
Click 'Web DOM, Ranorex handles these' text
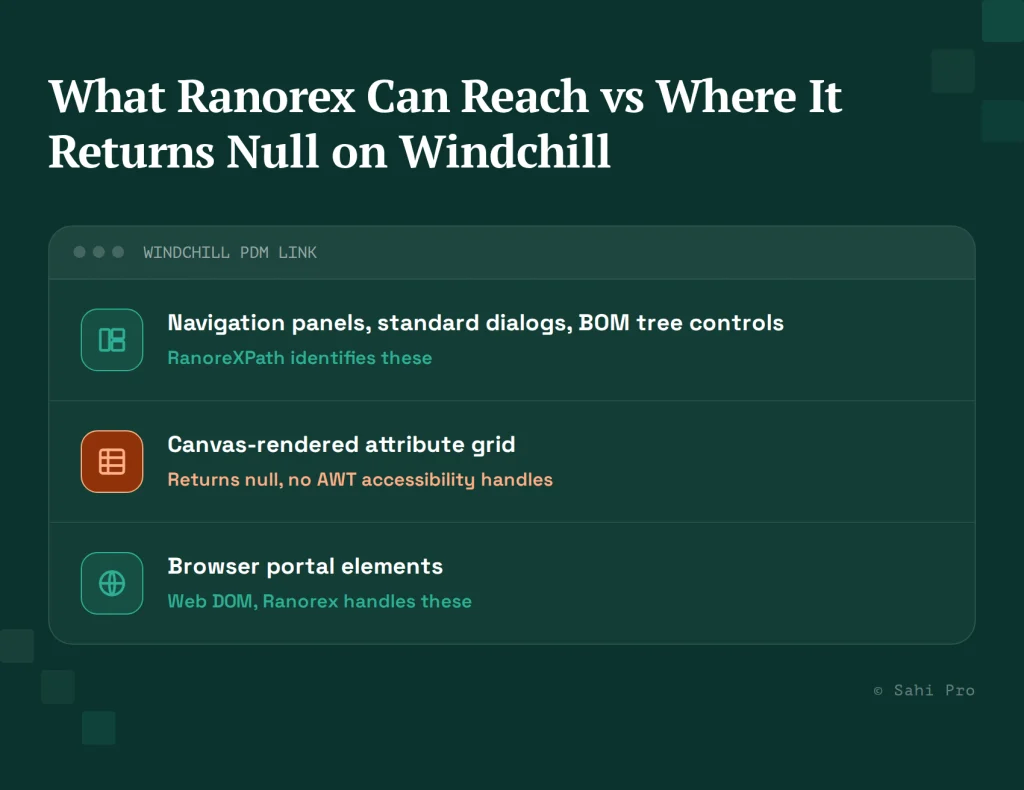pos(319,601)
